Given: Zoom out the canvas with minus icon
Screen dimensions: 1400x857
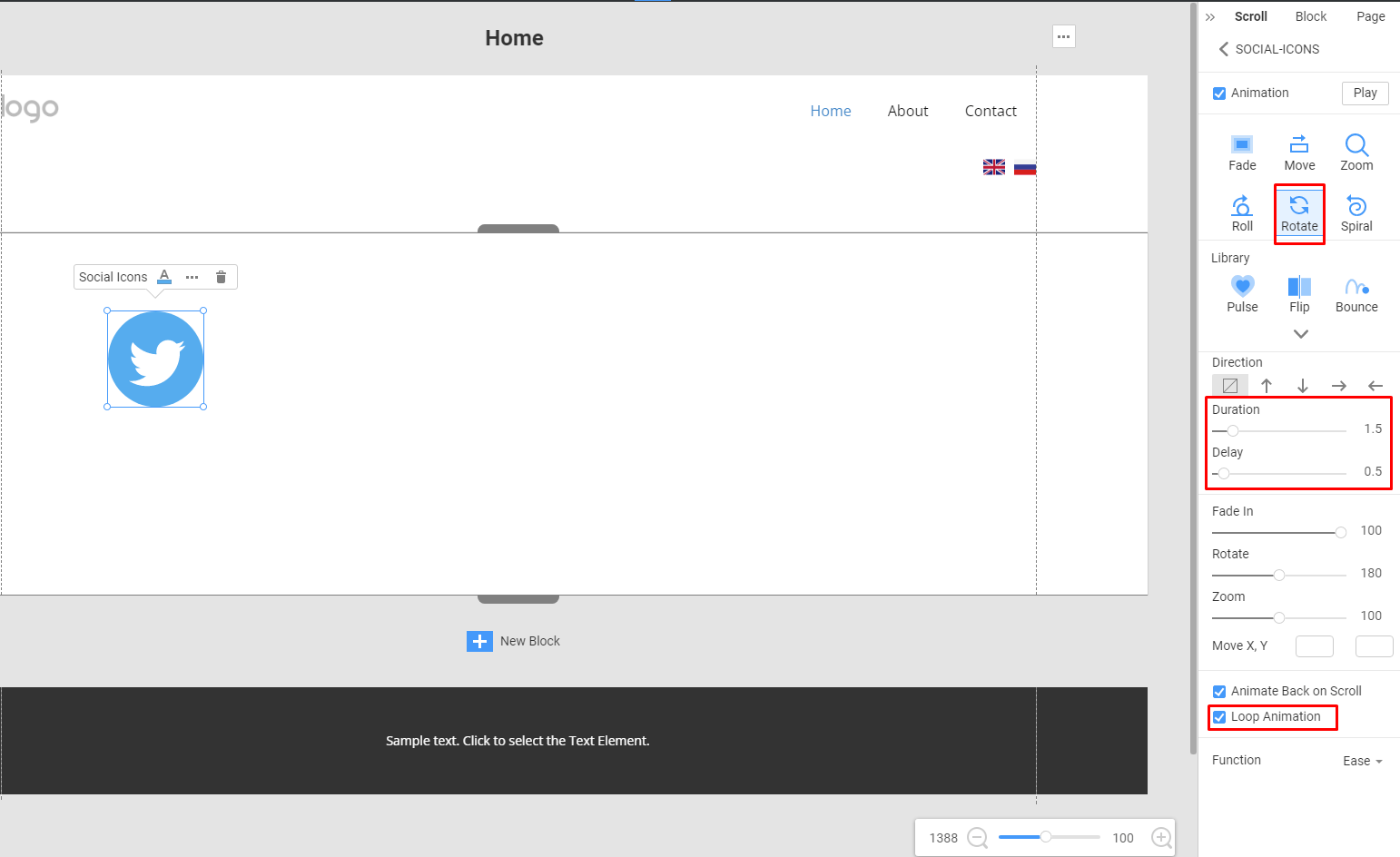Looking at the screenshot, I should tap(978, 838).
